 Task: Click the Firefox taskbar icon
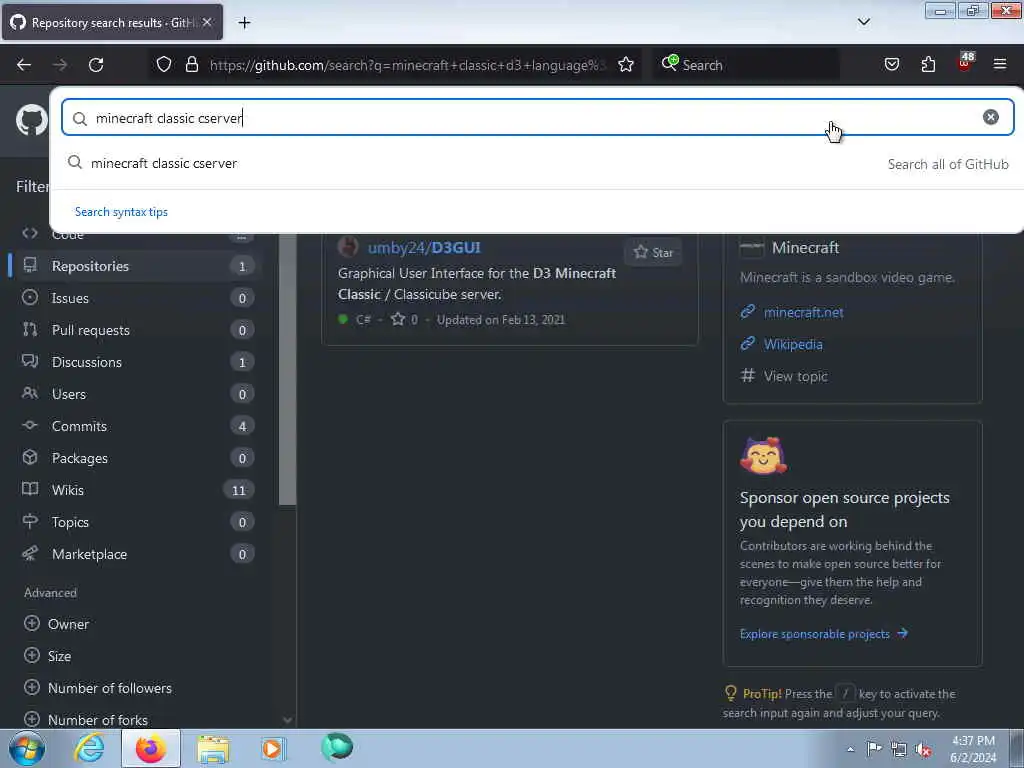150,748
